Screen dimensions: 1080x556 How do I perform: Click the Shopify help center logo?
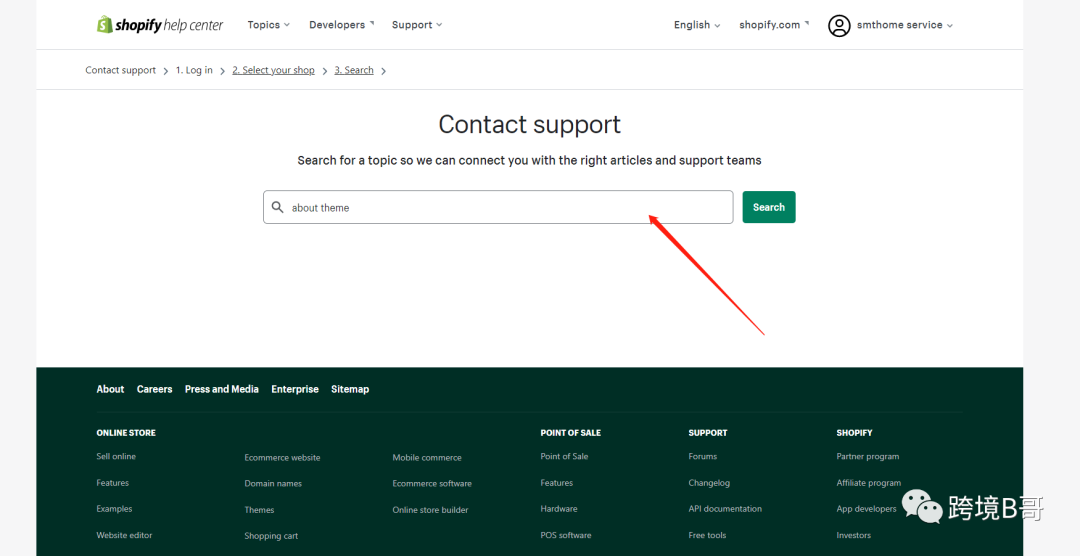[x=160, y=25]
